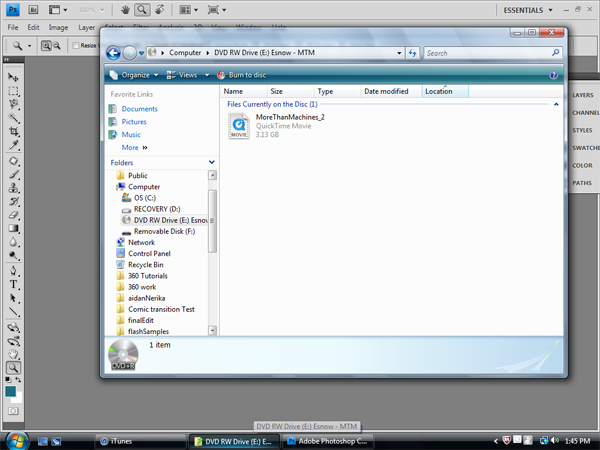Select the Hand tool in application bar
This screenshot has width=600, height=450.
click(x=124, y=9)
